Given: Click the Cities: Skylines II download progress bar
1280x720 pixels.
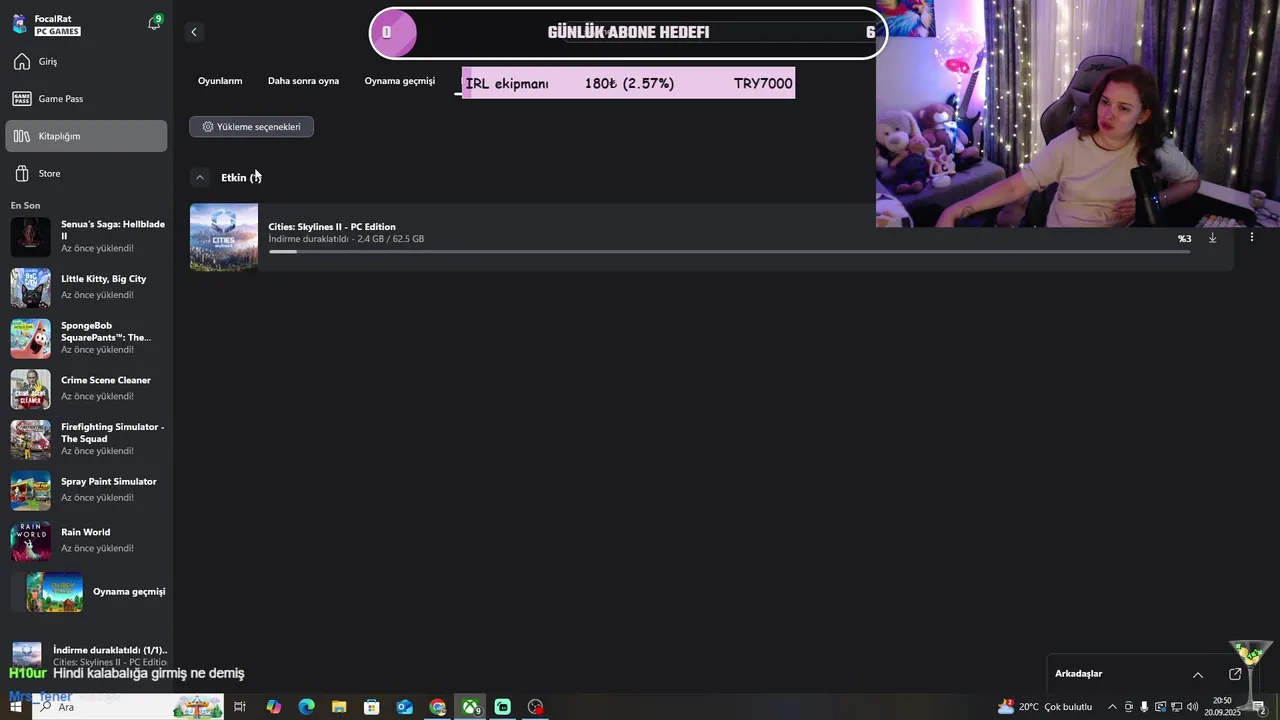Looking at the screenshot, I should tap(729, 252).
